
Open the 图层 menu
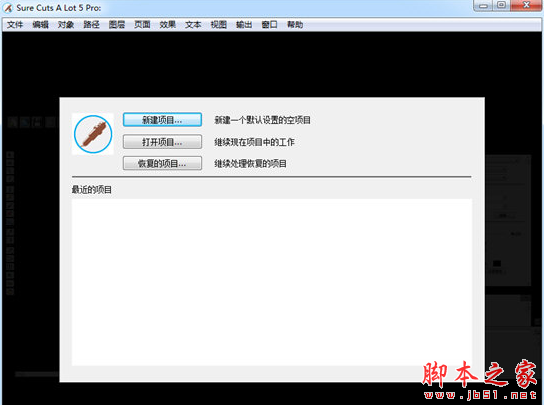117,25
